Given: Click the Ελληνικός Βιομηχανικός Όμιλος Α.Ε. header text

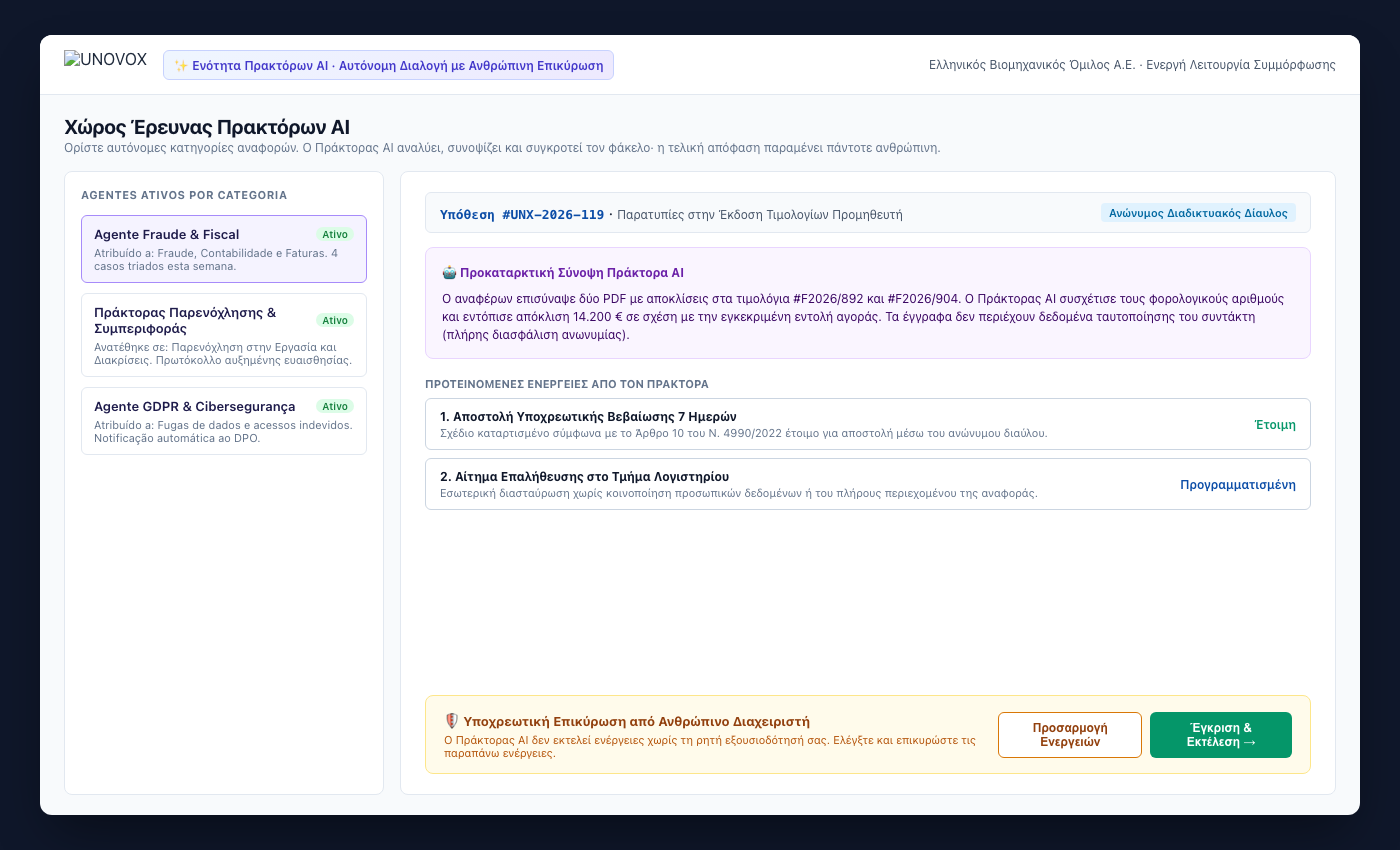Looking at the screenshot, I should click(x=1132, y=65).
